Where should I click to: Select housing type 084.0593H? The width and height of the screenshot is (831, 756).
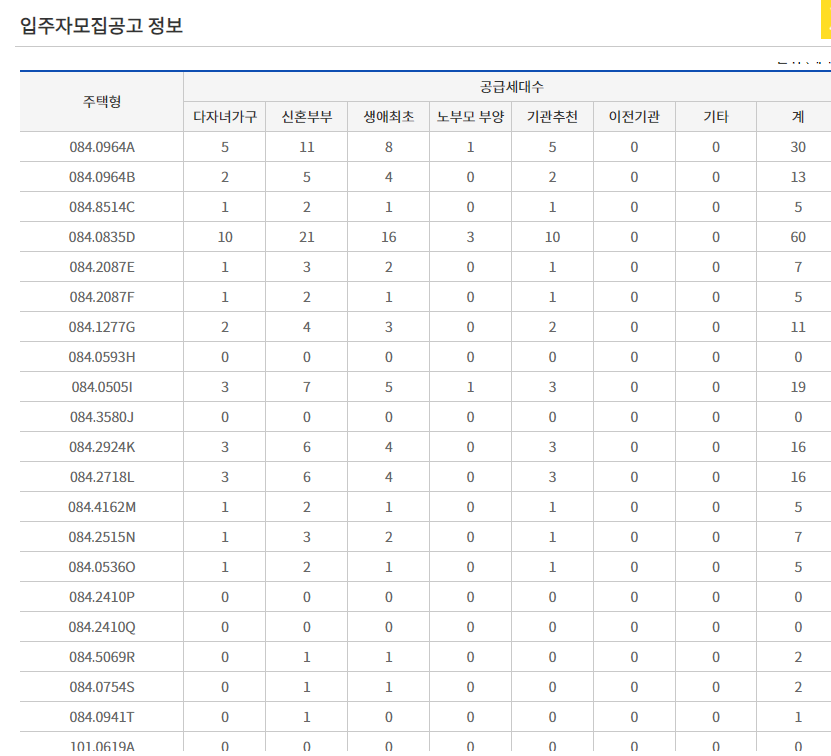point(102,357)
